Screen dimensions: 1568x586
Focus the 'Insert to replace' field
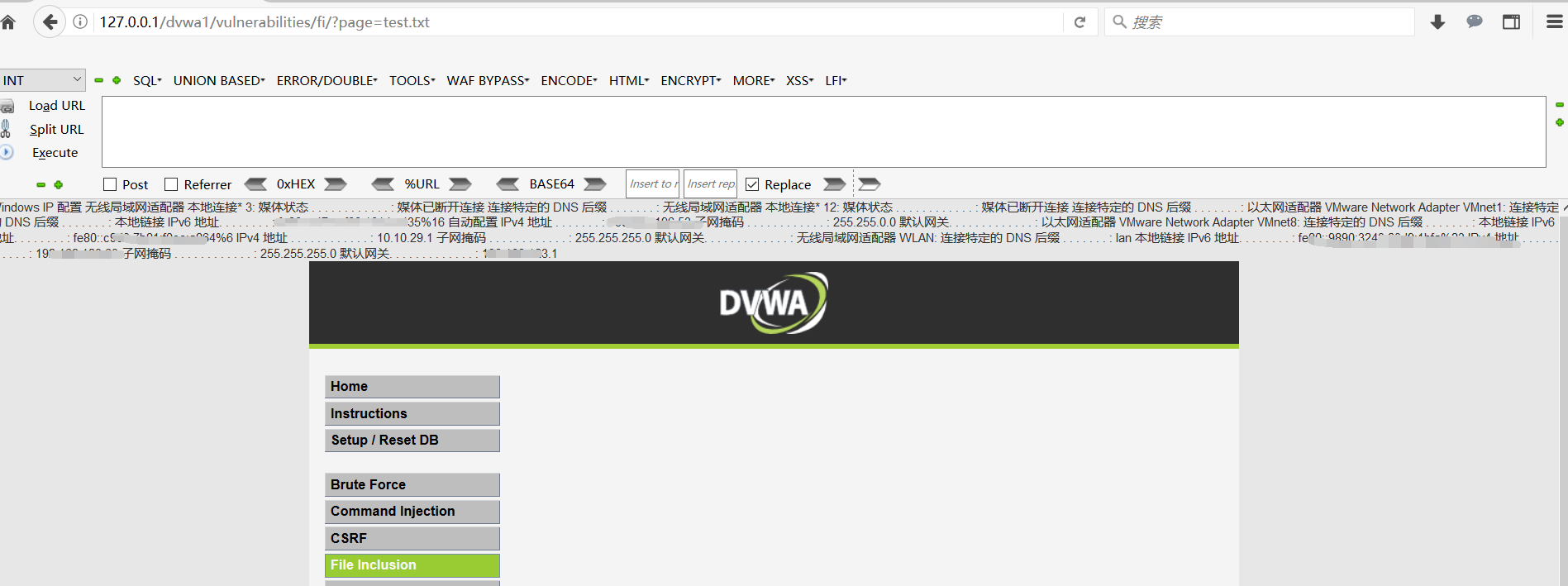click(x=652, y=184)
